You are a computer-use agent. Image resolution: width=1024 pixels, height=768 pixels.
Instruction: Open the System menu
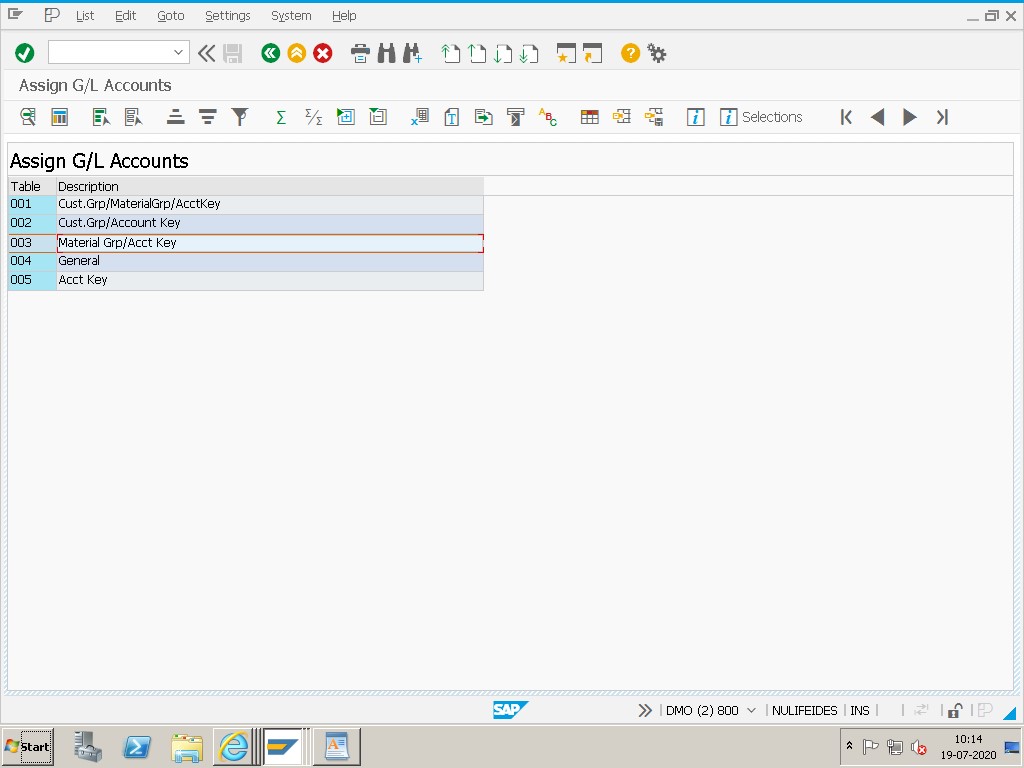pyautogui.click(x=291, y=16)
